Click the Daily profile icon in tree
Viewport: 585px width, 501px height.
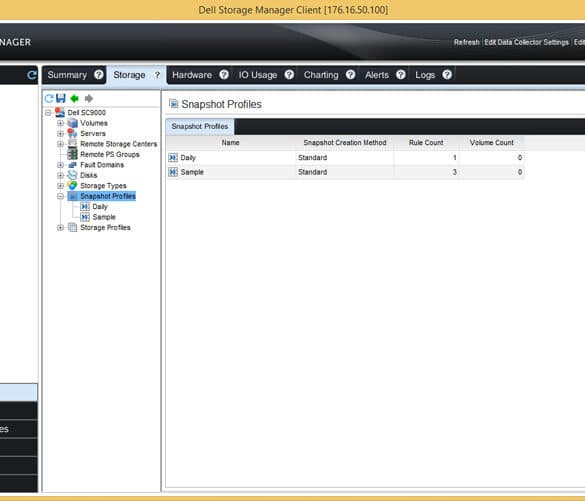point(85,206)
